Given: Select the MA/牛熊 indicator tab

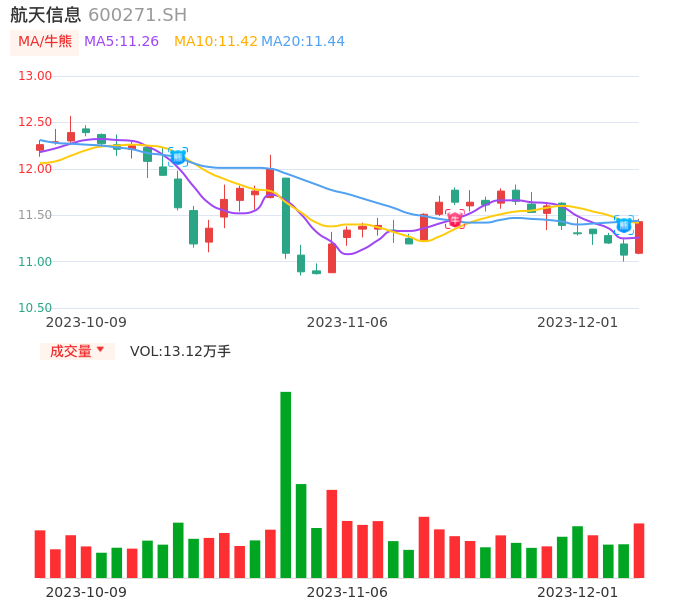Looking at the screenshot, I should [x=44, y=42].
